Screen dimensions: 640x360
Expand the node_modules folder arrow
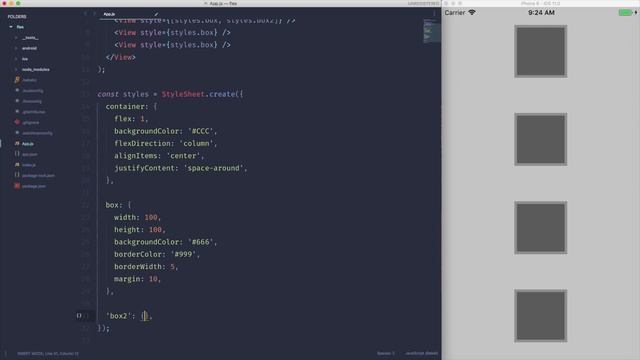(x=16, y=69)
